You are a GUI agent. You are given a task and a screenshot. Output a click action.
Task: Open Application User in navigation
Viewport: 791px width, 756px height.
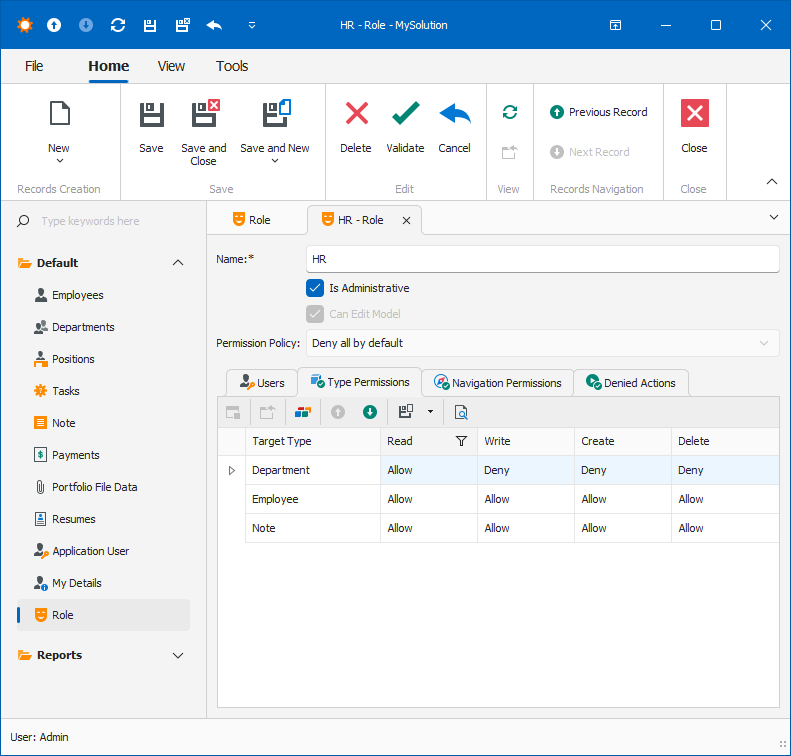(81, 551)
